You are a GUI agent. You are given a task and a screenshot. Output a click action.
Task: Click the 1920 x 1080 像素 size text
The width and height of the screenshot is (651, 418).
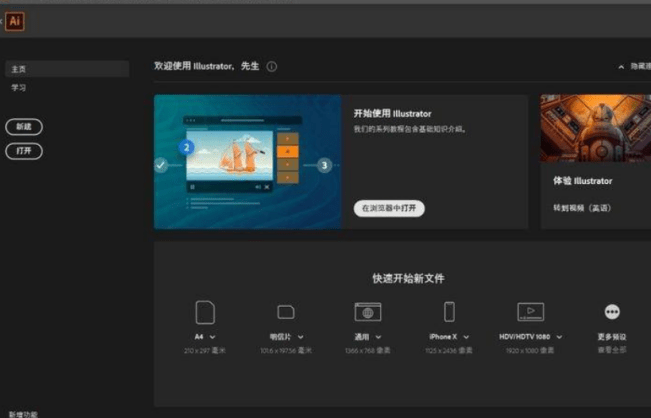[530, 351]
